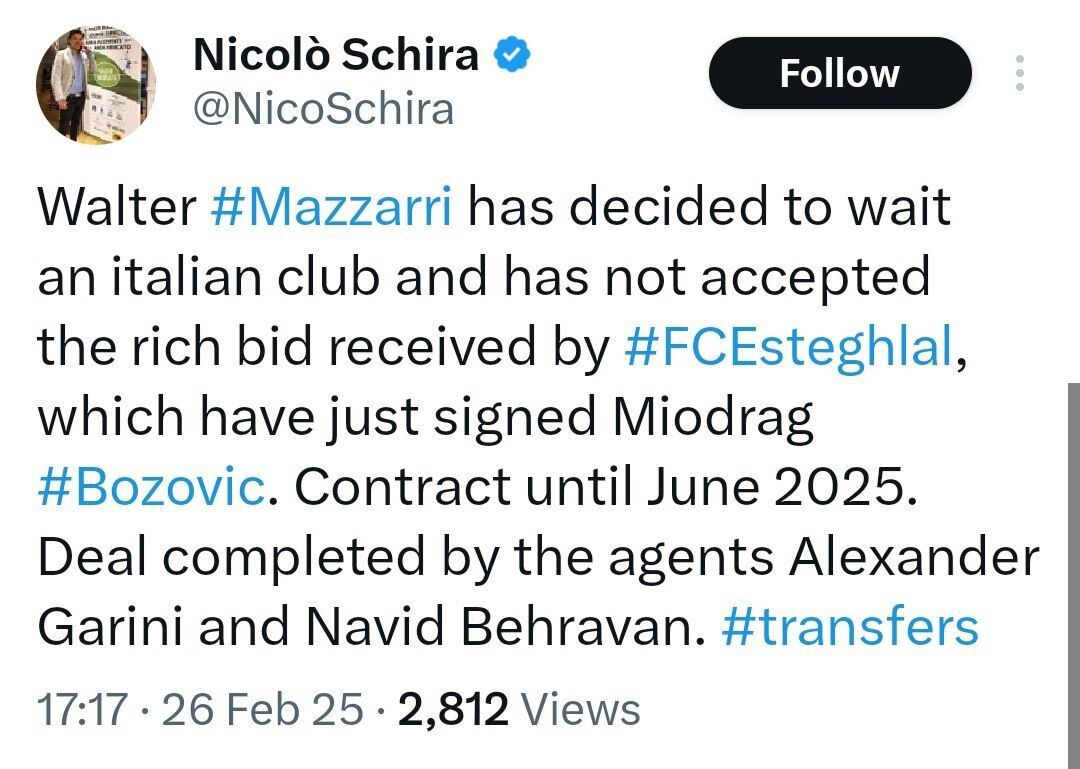Screen dimensions: 1080x769
Task: Open the #Mazzarri hashtag
Action: click(x=332, y=208)
